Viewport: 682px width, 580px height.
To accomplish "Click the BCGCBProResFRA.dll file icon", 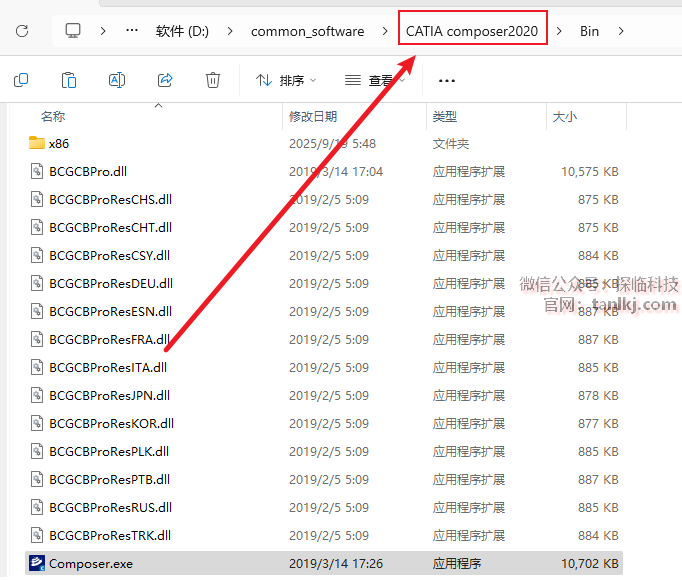I will pyautogui.click(x=37, y=339).
